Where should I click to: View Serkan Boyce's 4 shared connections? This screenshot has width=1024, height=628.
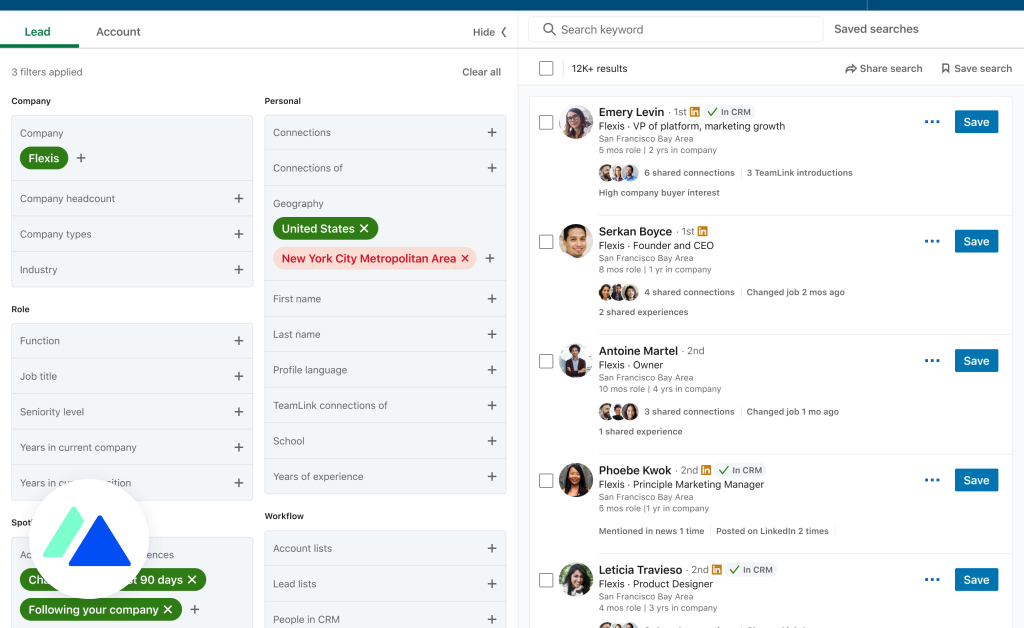click(x=689, y=292)
